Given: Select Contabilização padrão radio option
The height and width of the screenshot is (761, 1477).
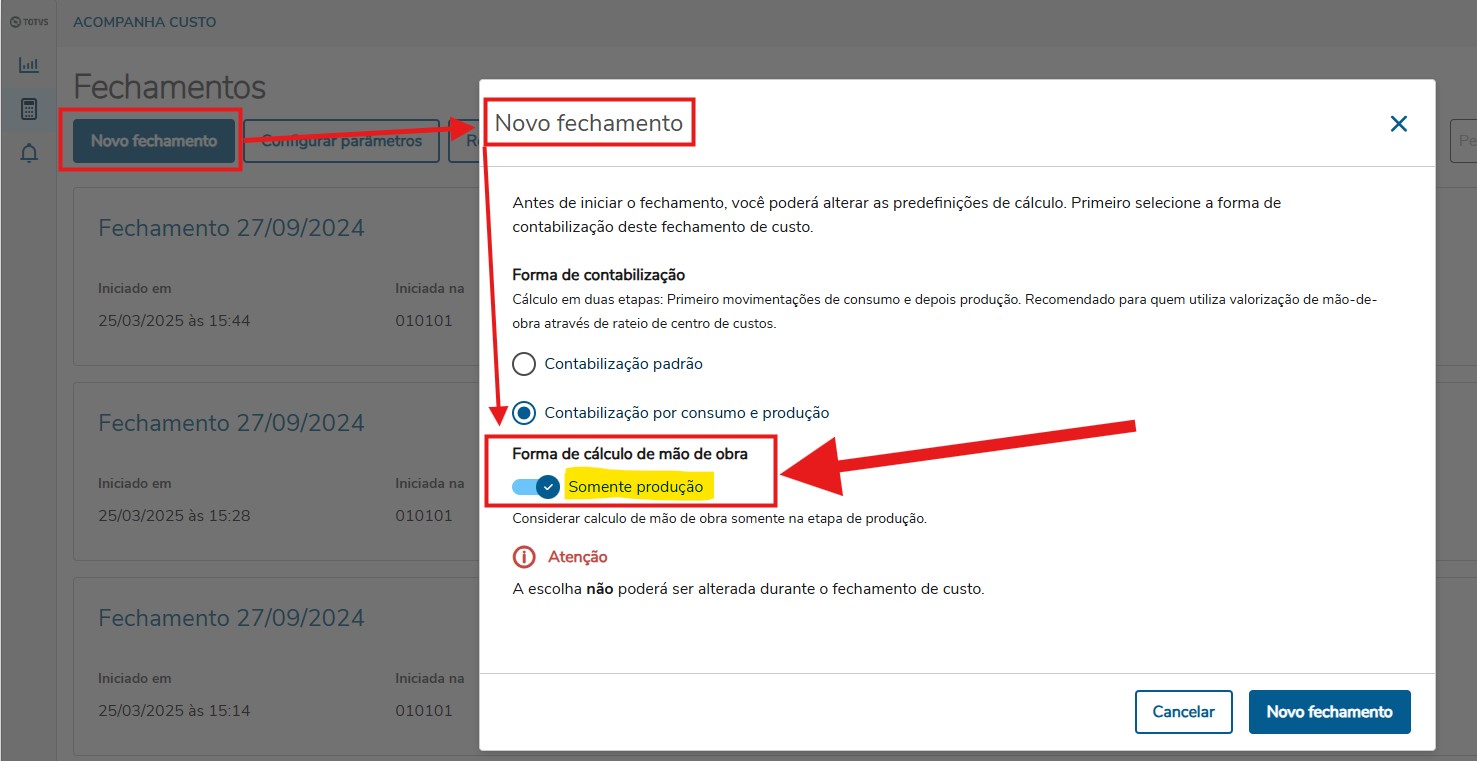Looking at the screenshot, I should click(x=524, y=364).
